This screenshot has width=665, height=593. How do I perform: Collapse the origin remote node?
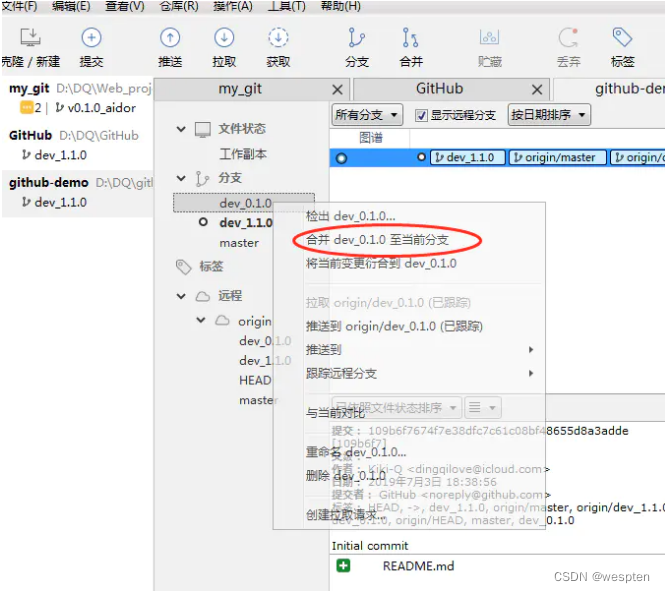pyautogui.click(x=201, y=320)
